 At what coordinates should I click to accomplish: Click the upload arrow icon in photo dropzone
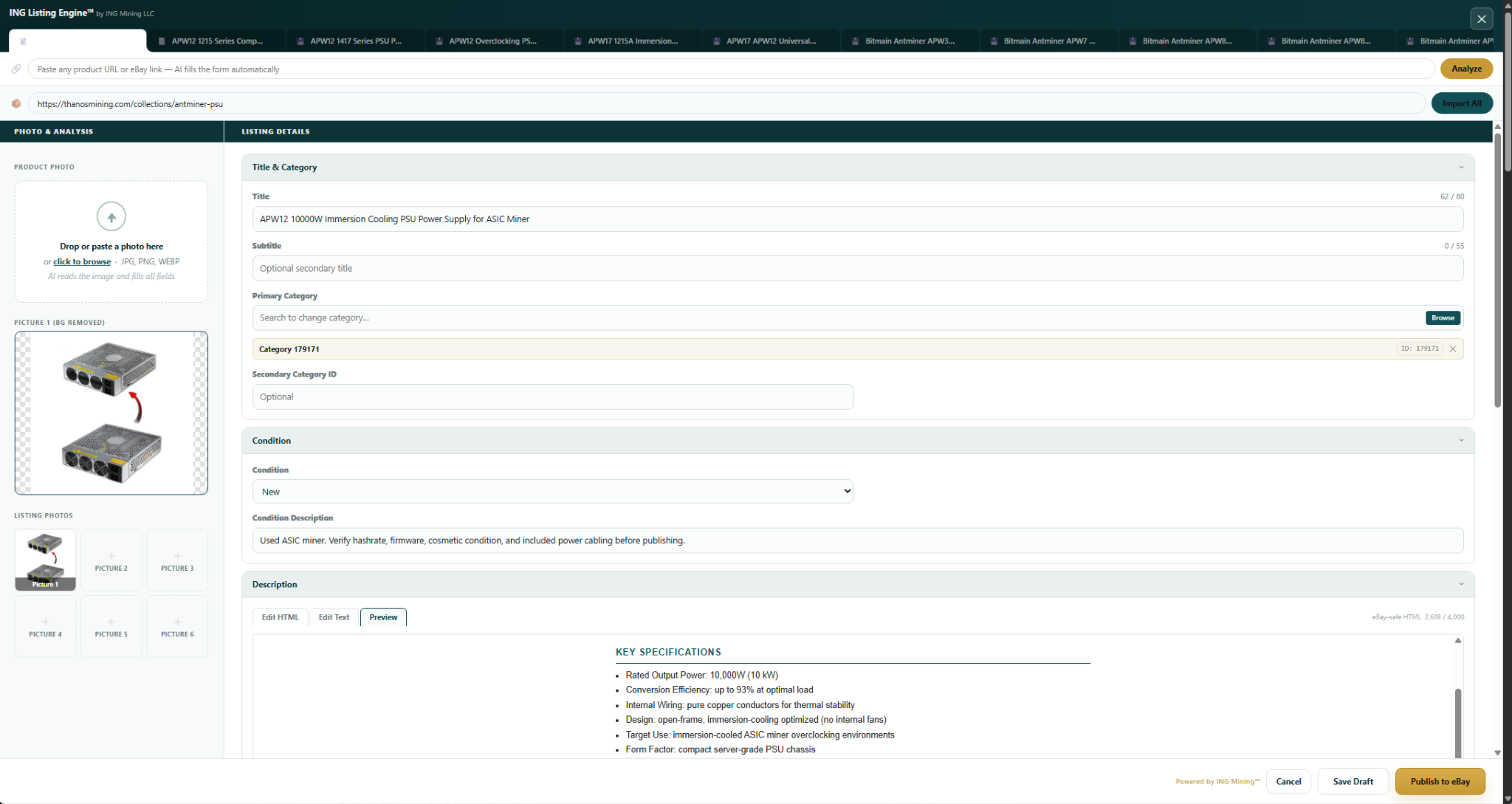(111, 216)
